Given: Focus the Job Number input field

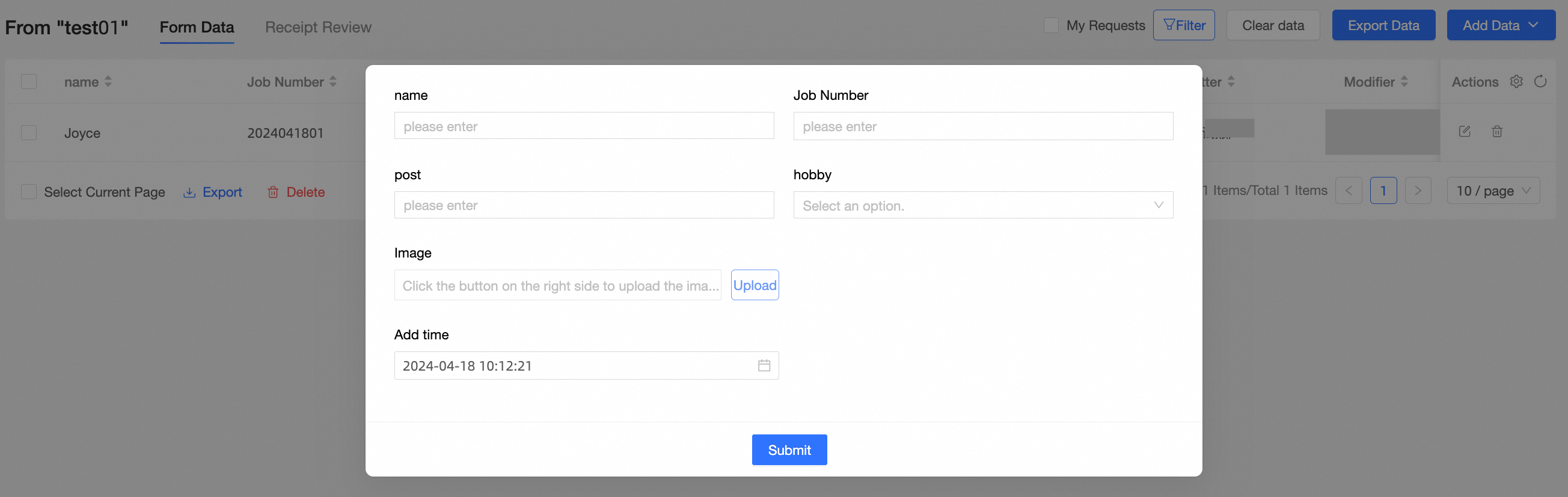Looking at the screenshot, I should 982,127.
